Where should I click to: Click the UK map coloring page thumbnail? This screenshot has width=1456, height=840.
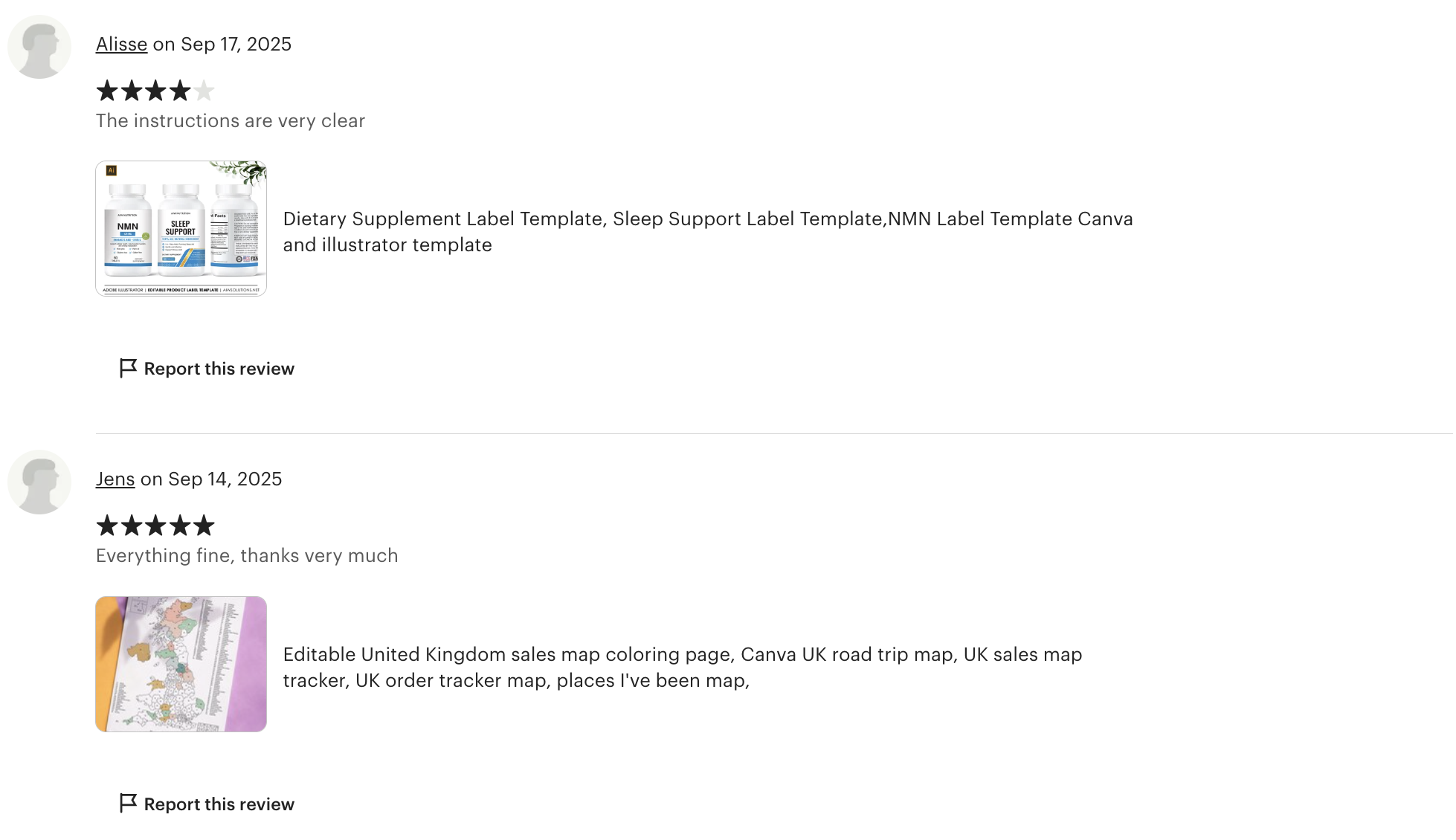click(181, 664)
